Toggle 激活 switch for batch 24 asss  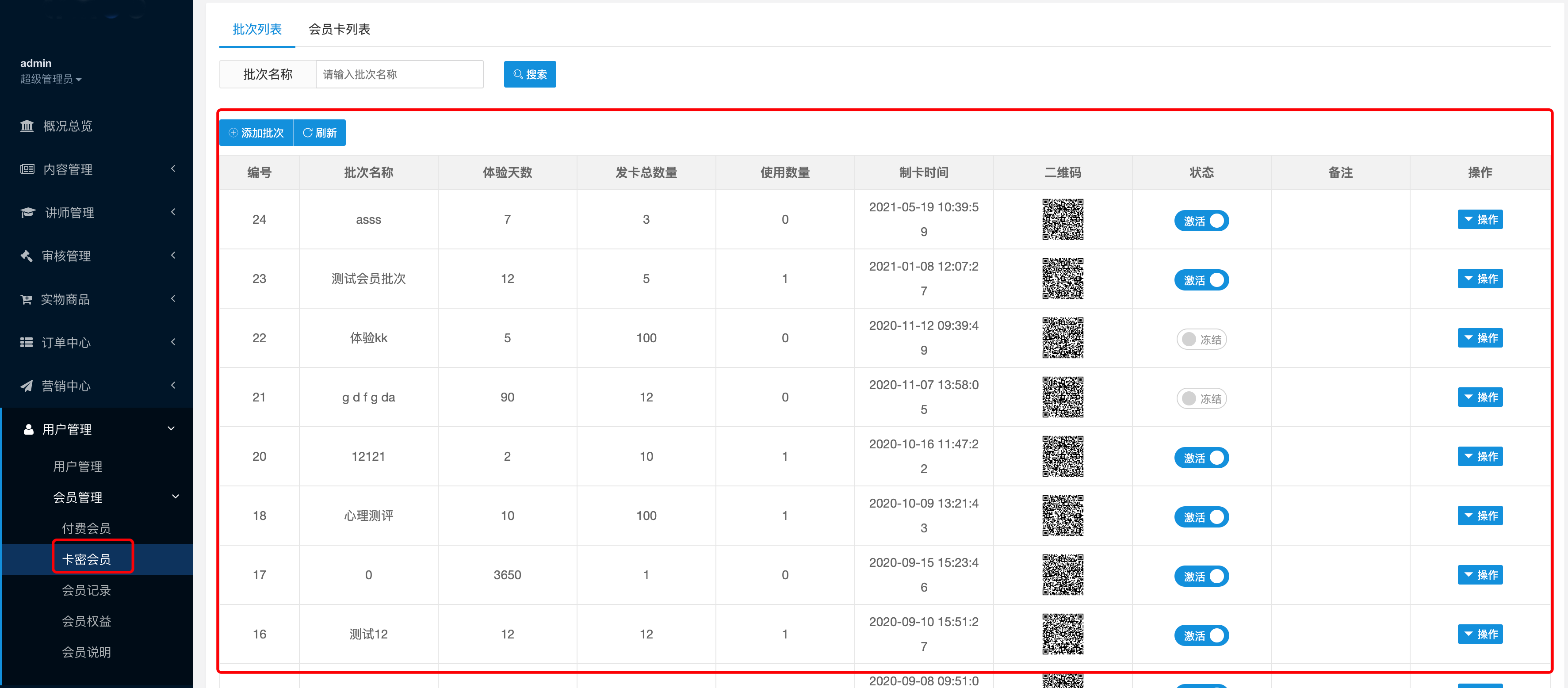1201,220
